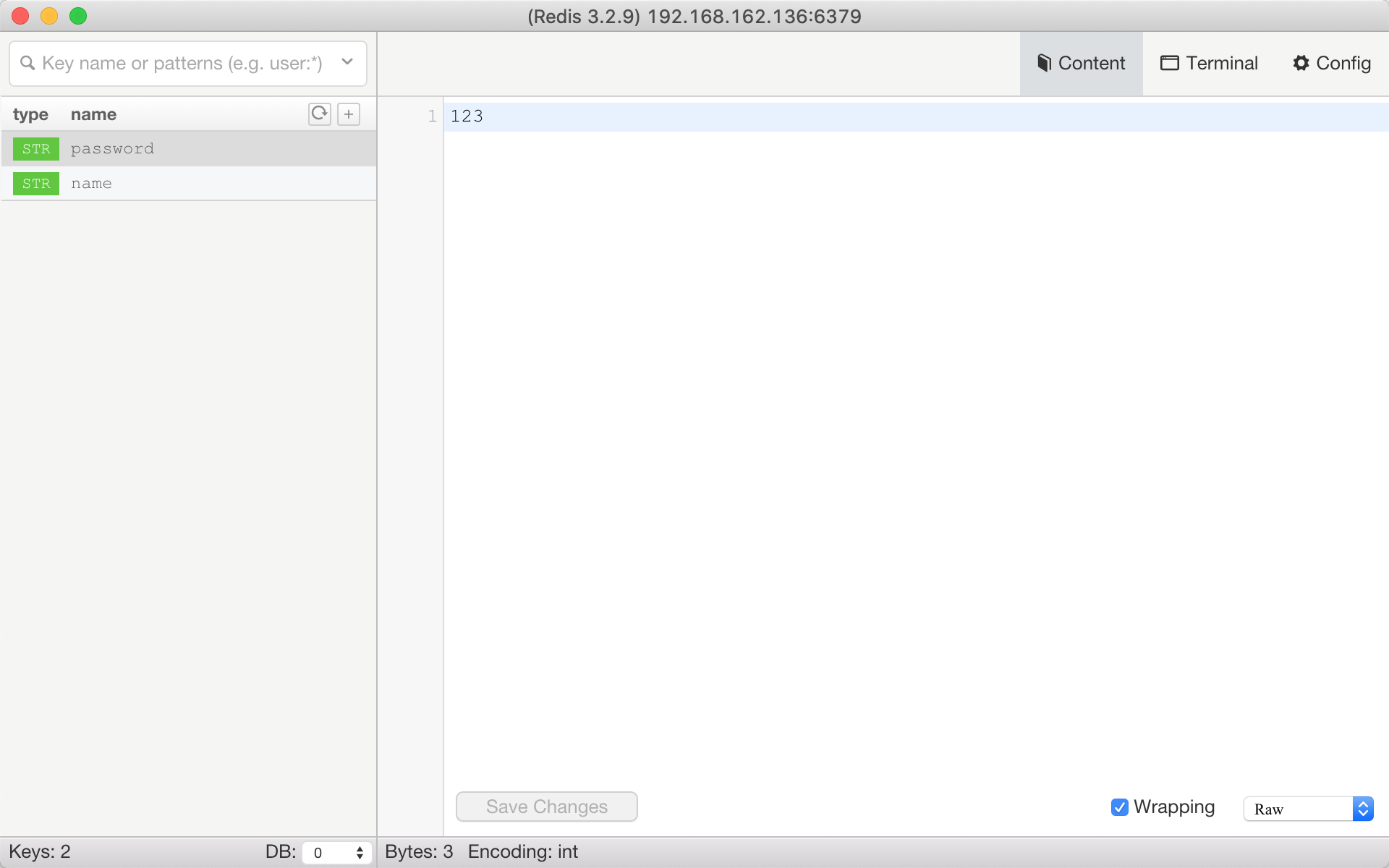Click the add new key plus icon
The height and width of the screenshot is (868, 1389).
click(349, 114)
